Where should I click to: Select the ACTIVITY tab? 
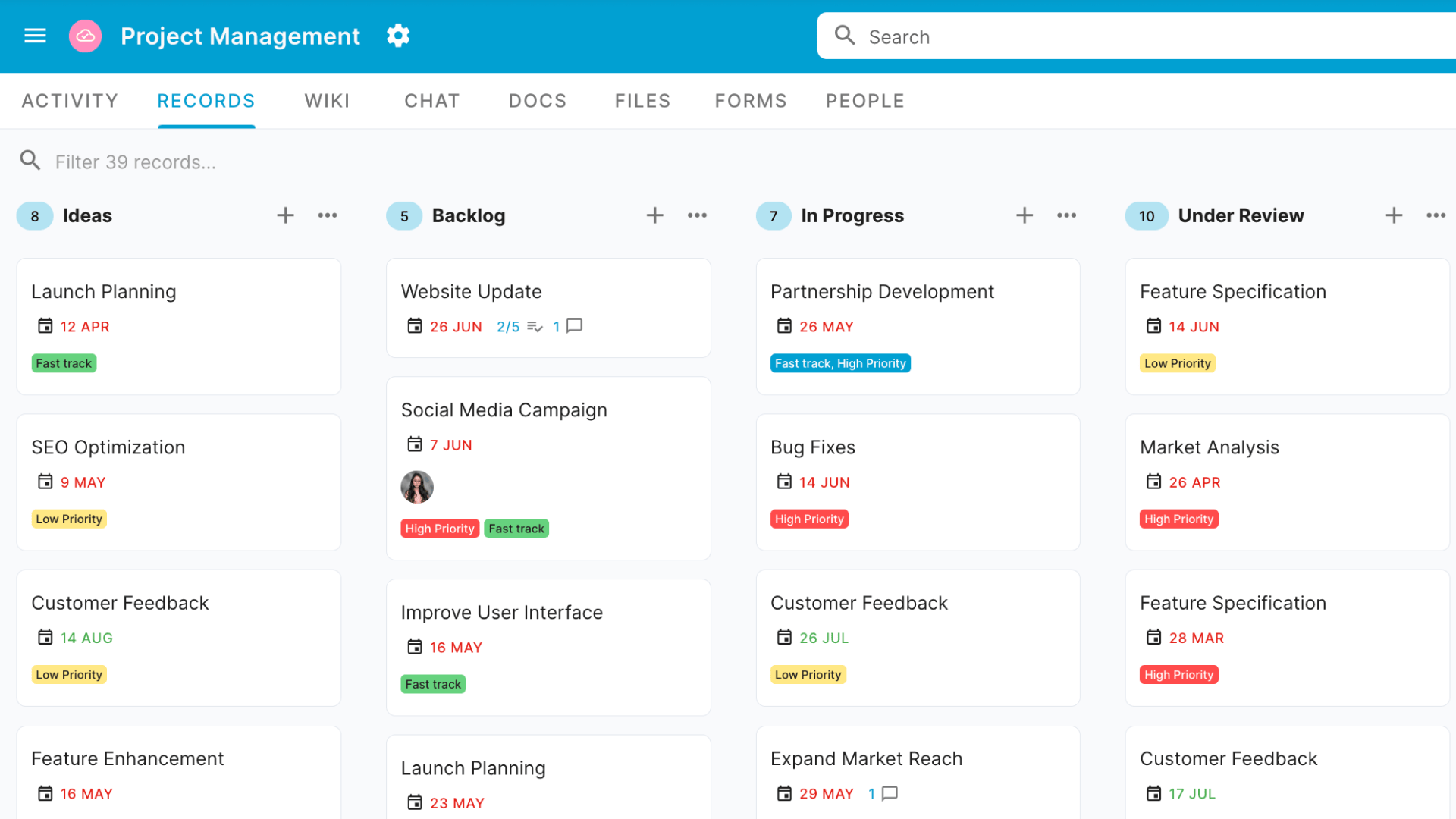coord(68,100)
